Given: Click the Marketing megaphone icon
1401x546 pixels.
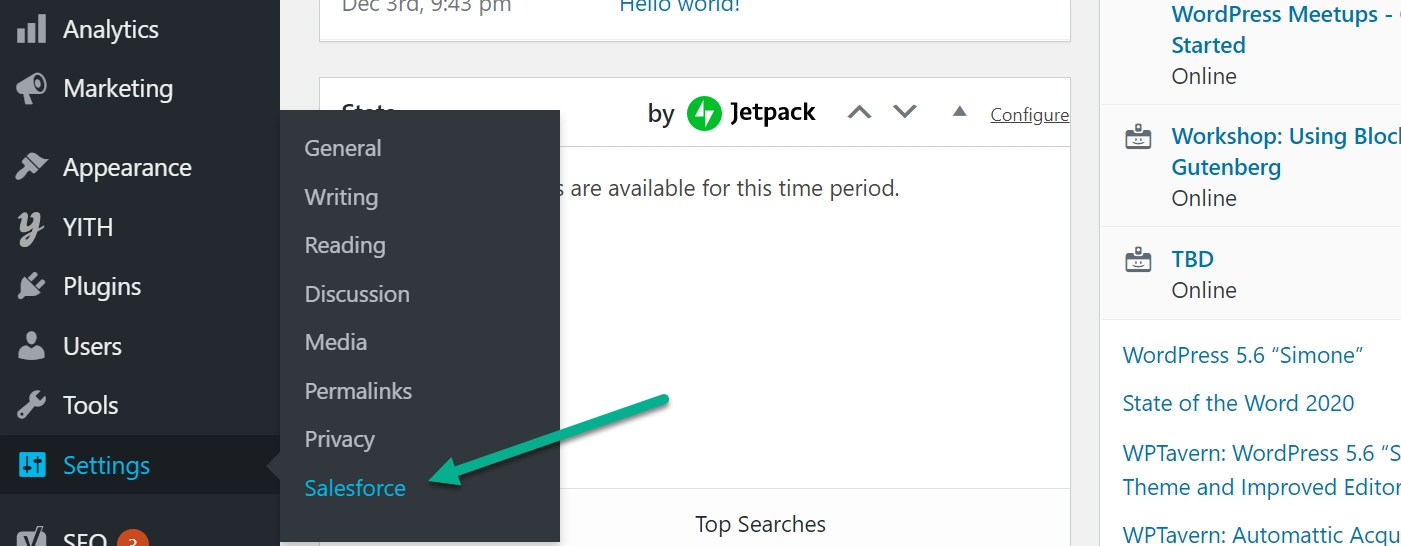Looking at the screenshot, I should coord(31,89).
